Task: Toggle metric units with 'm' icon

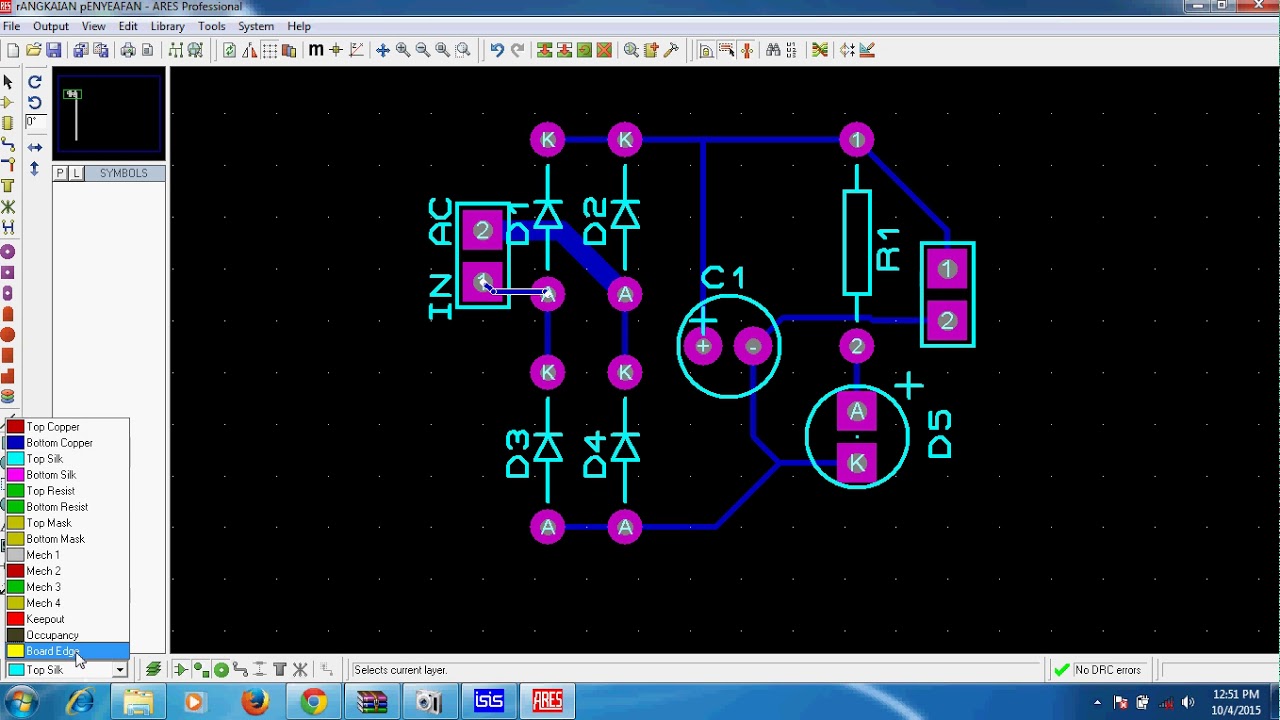Action: 316,50
